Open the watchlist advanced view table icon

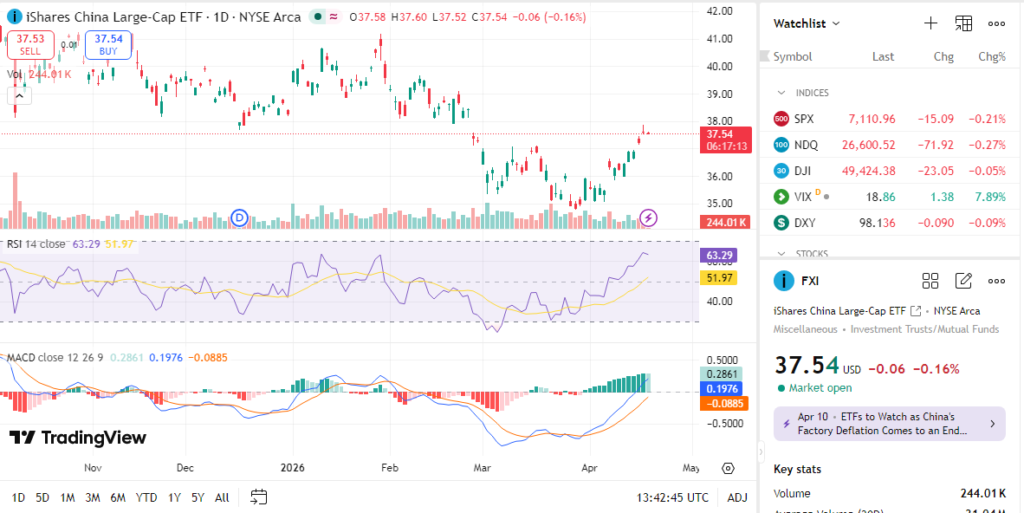click(963, 23)
